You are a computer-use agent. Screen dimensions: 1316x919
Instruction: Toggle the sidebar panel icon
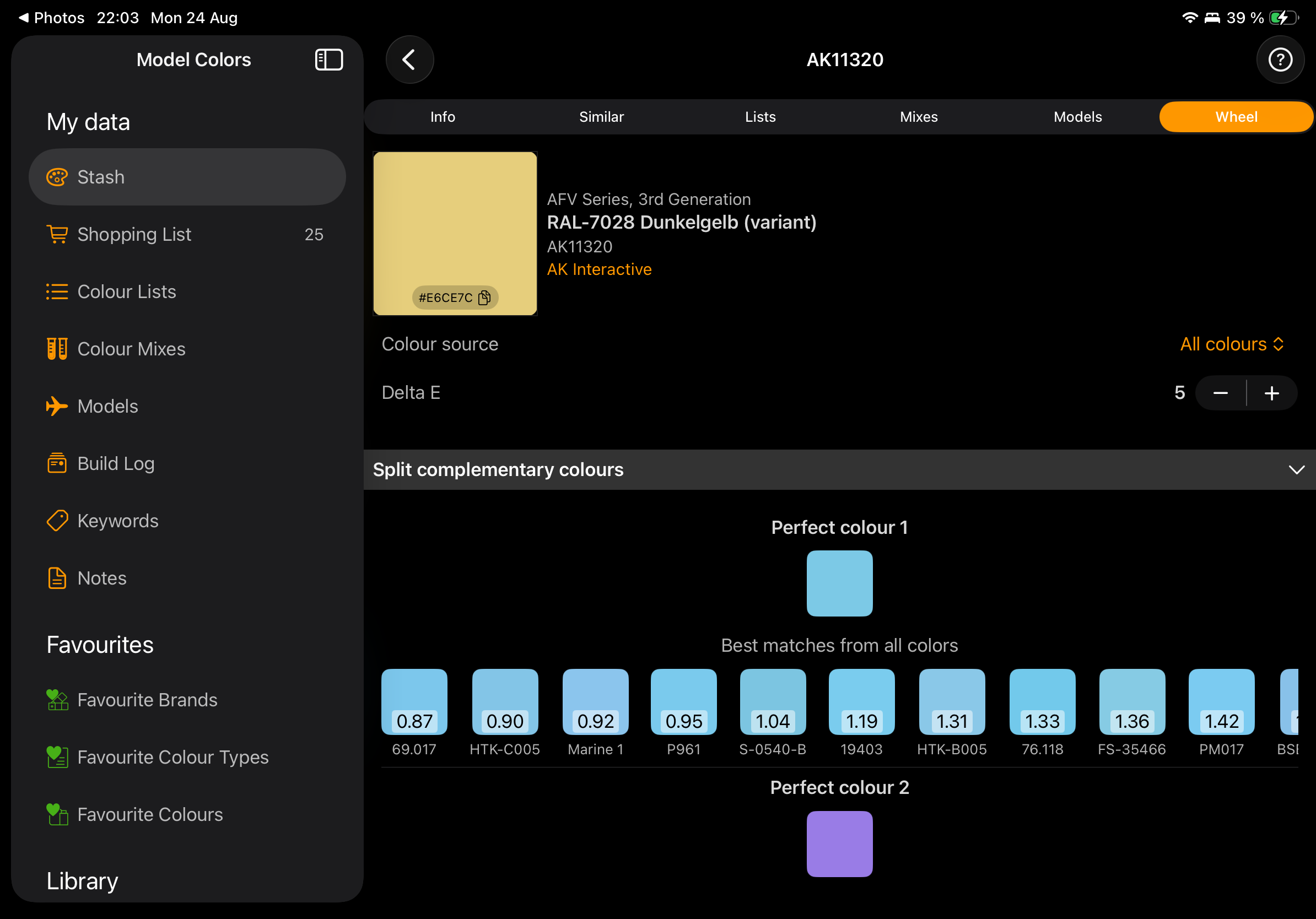[329, 60]
